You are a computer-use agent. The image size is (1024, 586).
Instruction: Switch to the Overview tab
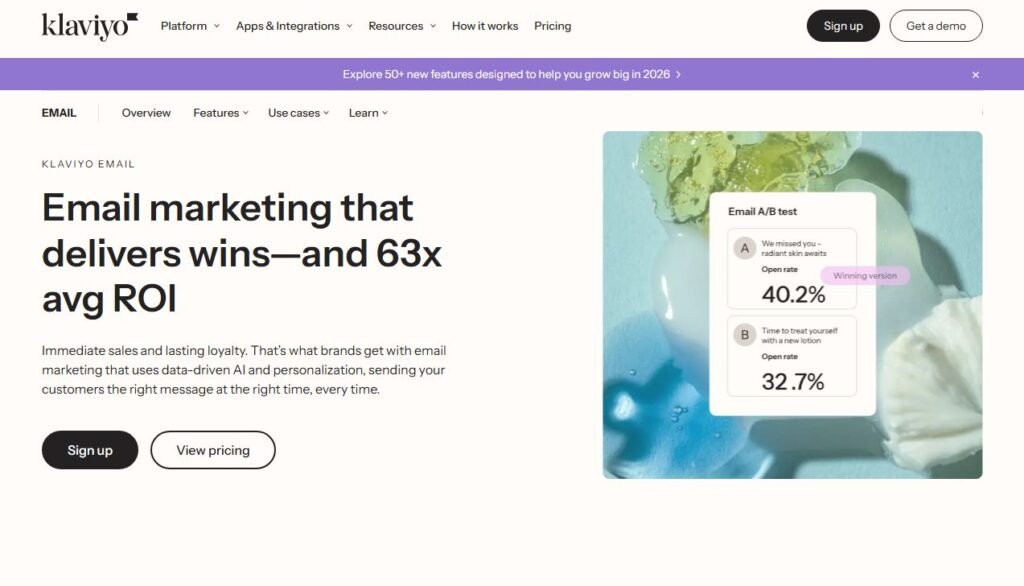146,112
